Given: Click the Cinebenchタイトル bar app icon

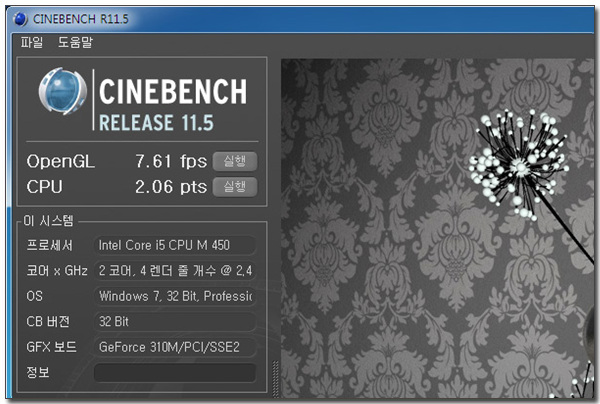Looking at the screenshot, I should 20,19.
